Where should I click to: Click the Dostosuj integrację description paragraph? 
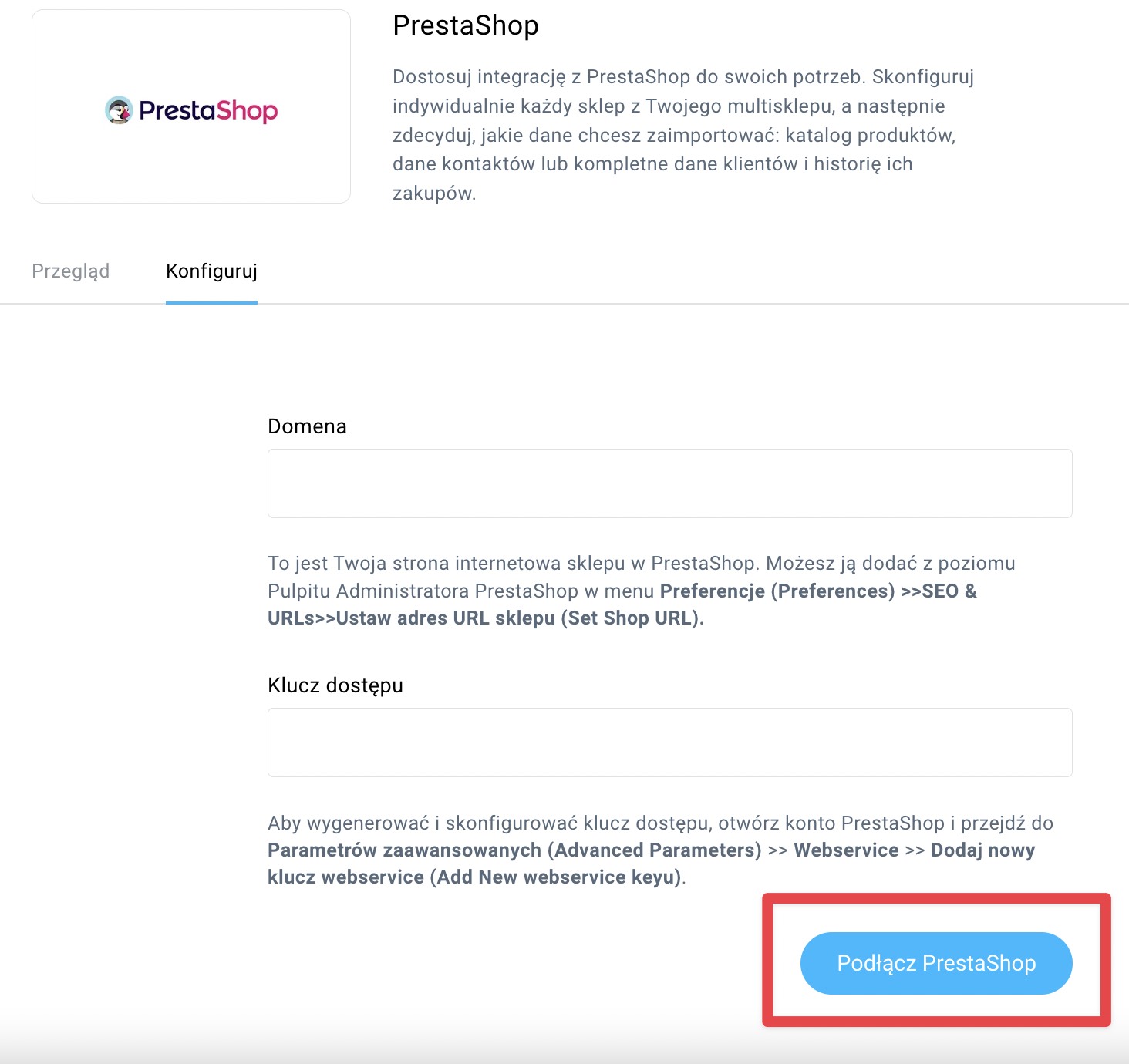tap(683, 135)
